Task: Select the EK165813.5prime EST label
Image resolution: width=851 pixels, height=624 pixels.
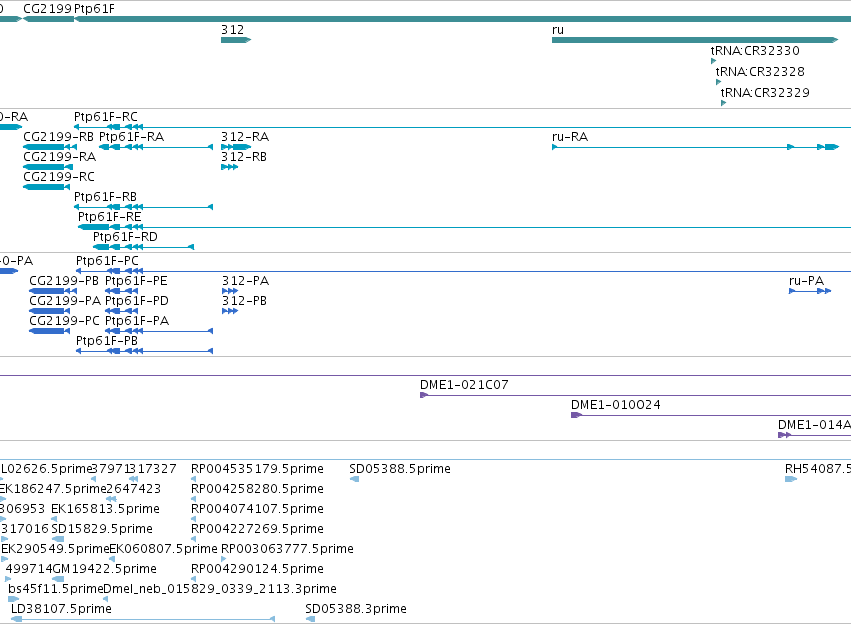Action: tap(105, 509)
